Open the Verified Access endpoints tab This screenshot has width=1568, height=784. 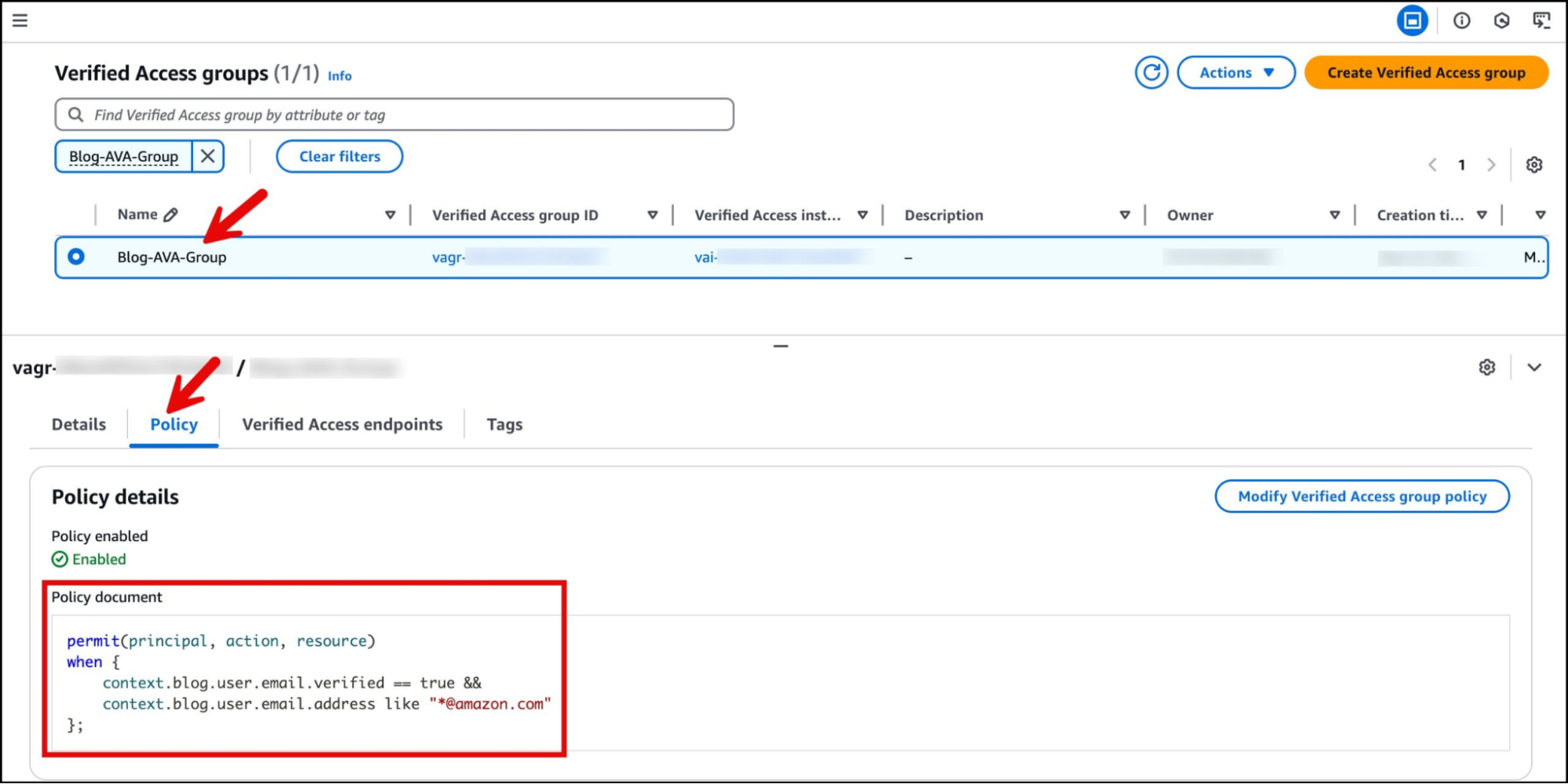pos(342,424)
